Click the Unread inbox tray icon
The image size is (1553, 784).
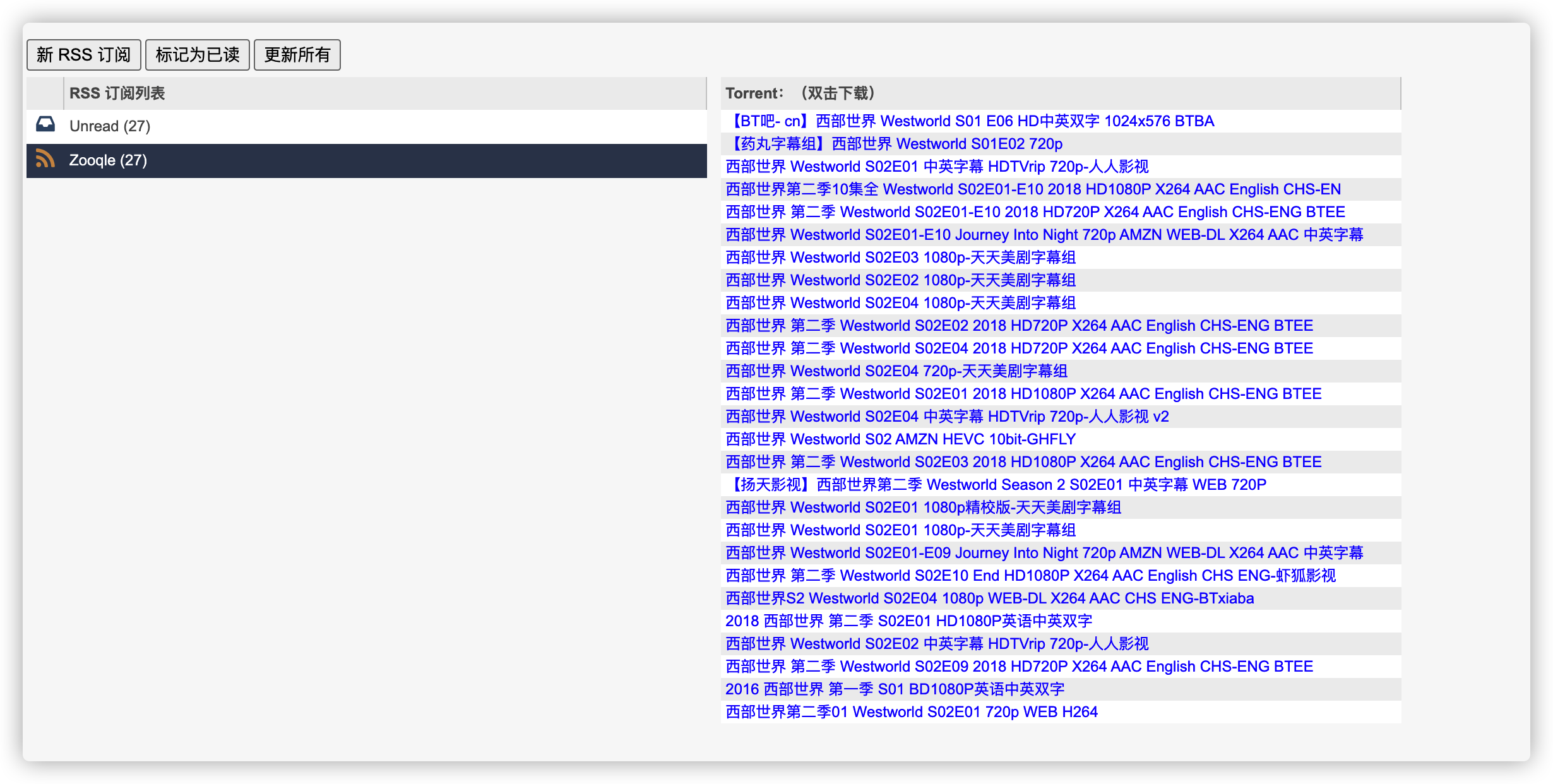(x=45, y=125)
